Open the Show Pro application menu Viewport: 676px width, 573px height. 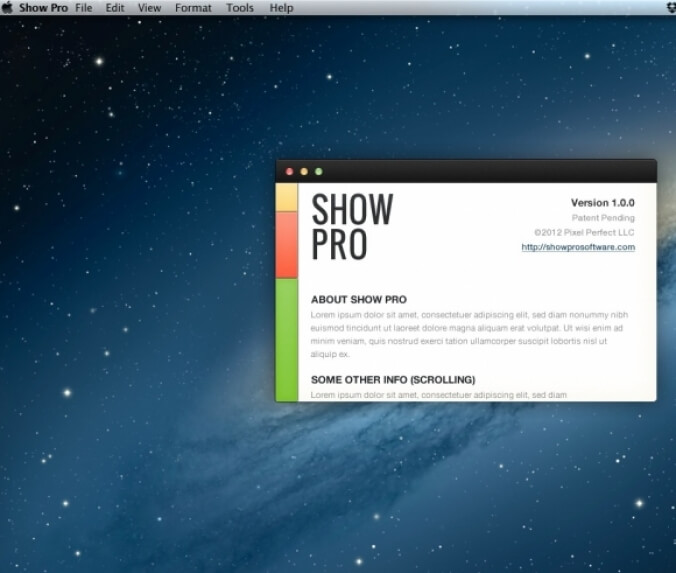[43, 8]
